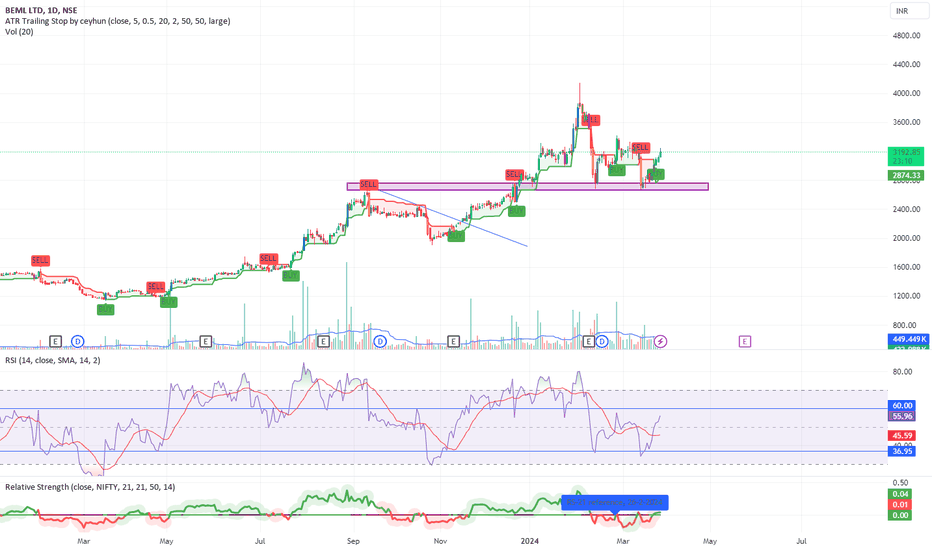Screen dimensions: 932x550
Task: Click the blue RS reference tooltip label
Action: pyautogui.click(x=615, y=502)
